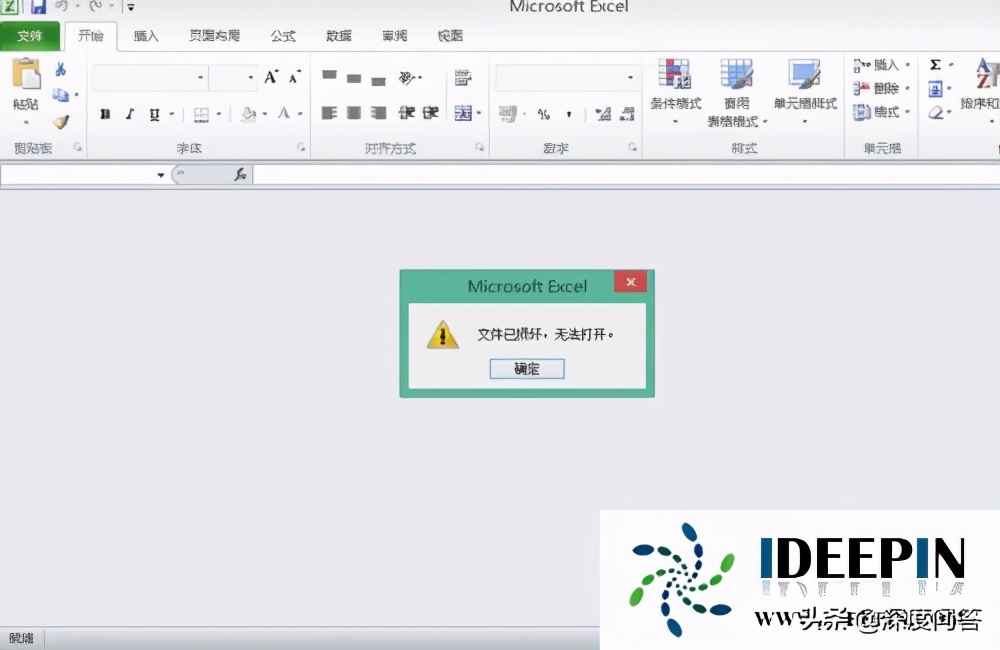Toggle italic formatting
Image resolution: width=1000 pixels, height=650 pixels.
point(129,114)
